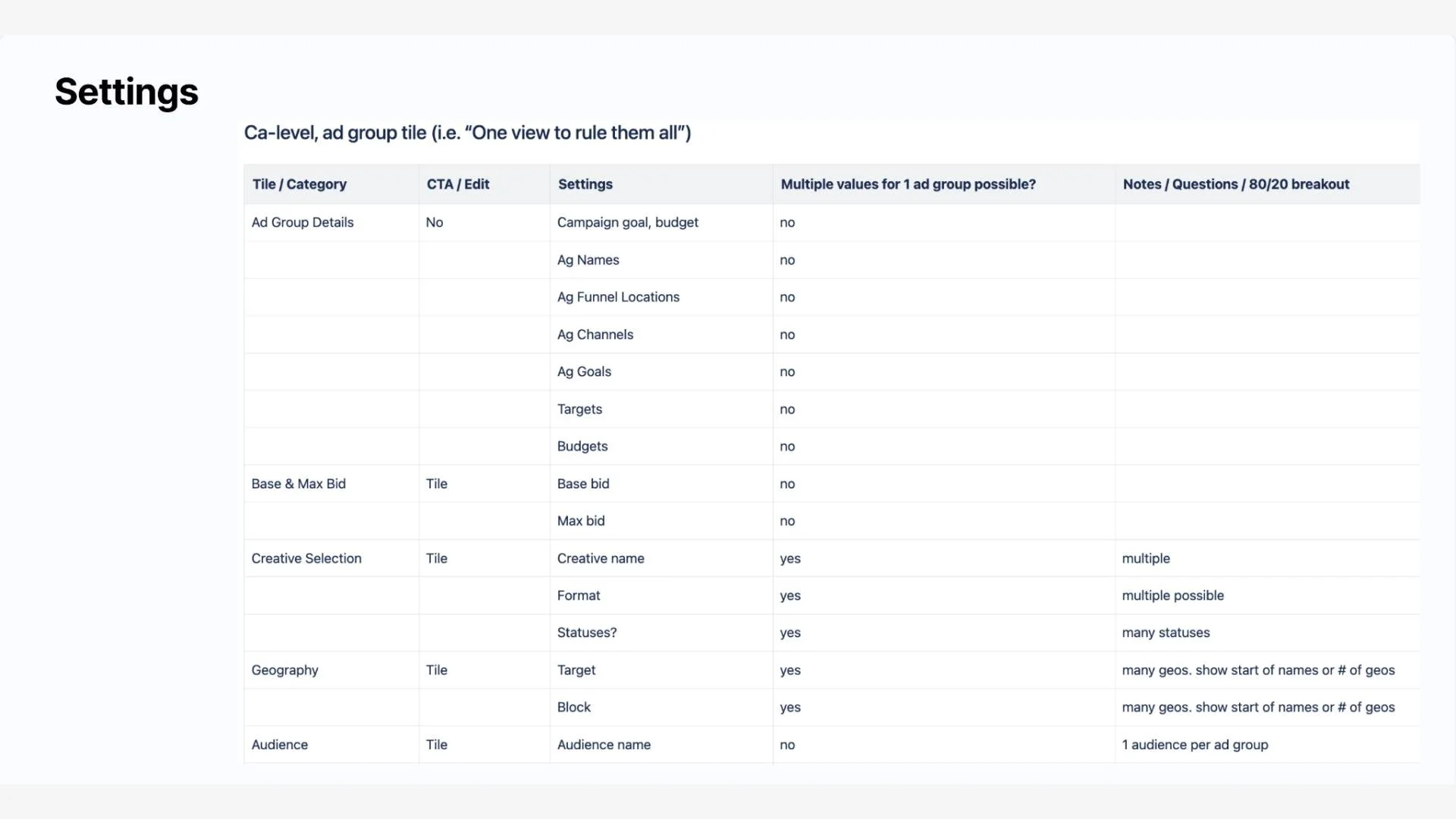
Task: Click the Notes / Questions column header
Action: (x=1235, y=184)
